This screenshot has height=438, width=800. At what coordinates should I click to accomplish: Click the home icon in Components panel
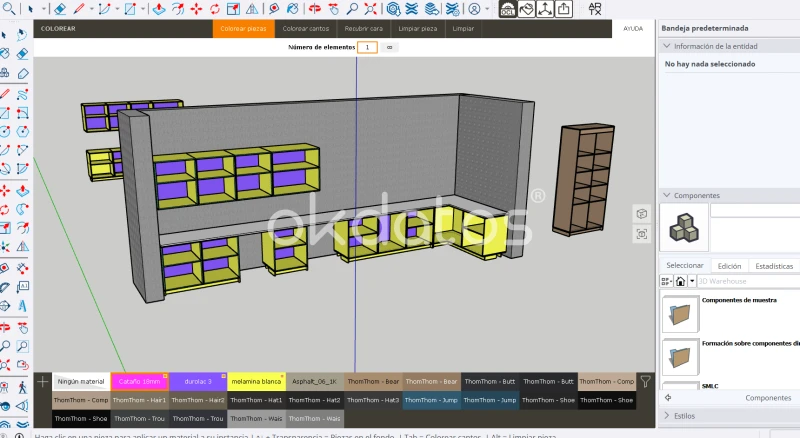pos(680,281)
